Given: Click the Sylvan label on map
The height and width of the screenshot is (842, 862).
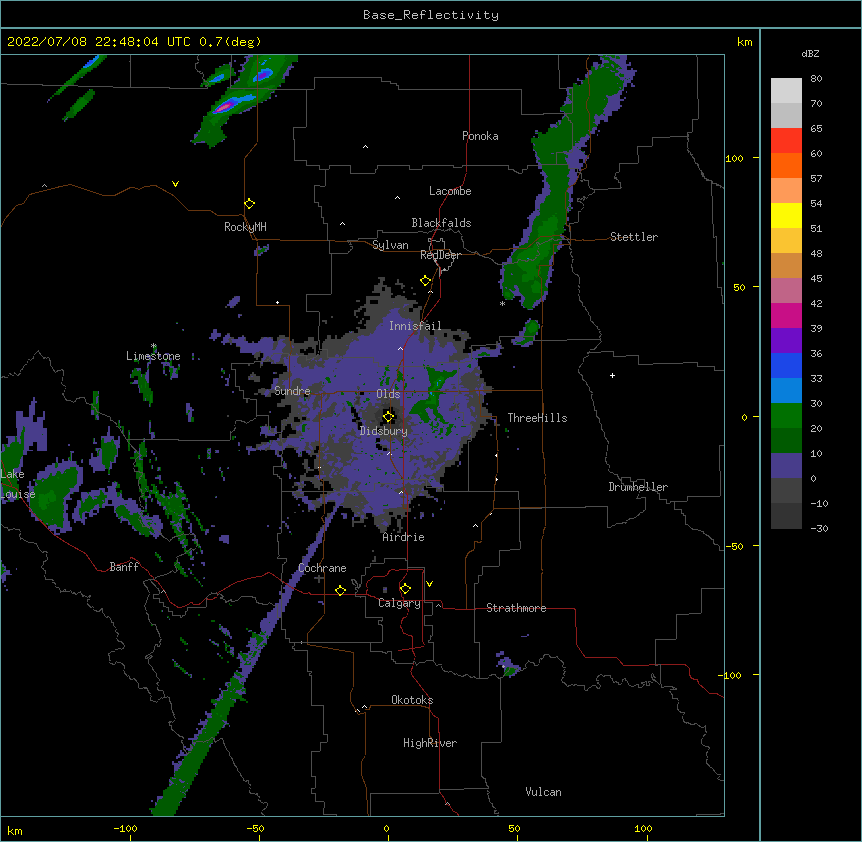Looking at the screenshot, I should tap(390, 245).
